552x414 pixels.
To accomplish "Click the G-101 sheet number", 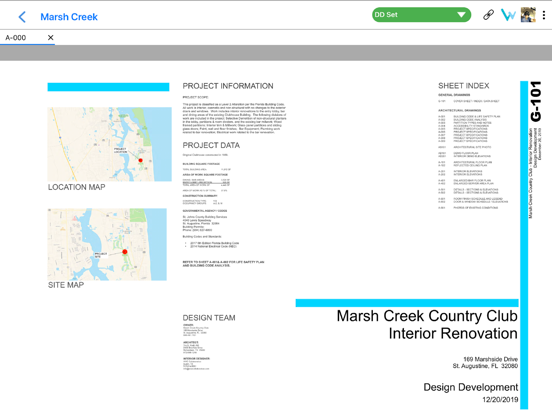I will click(535, 101).
